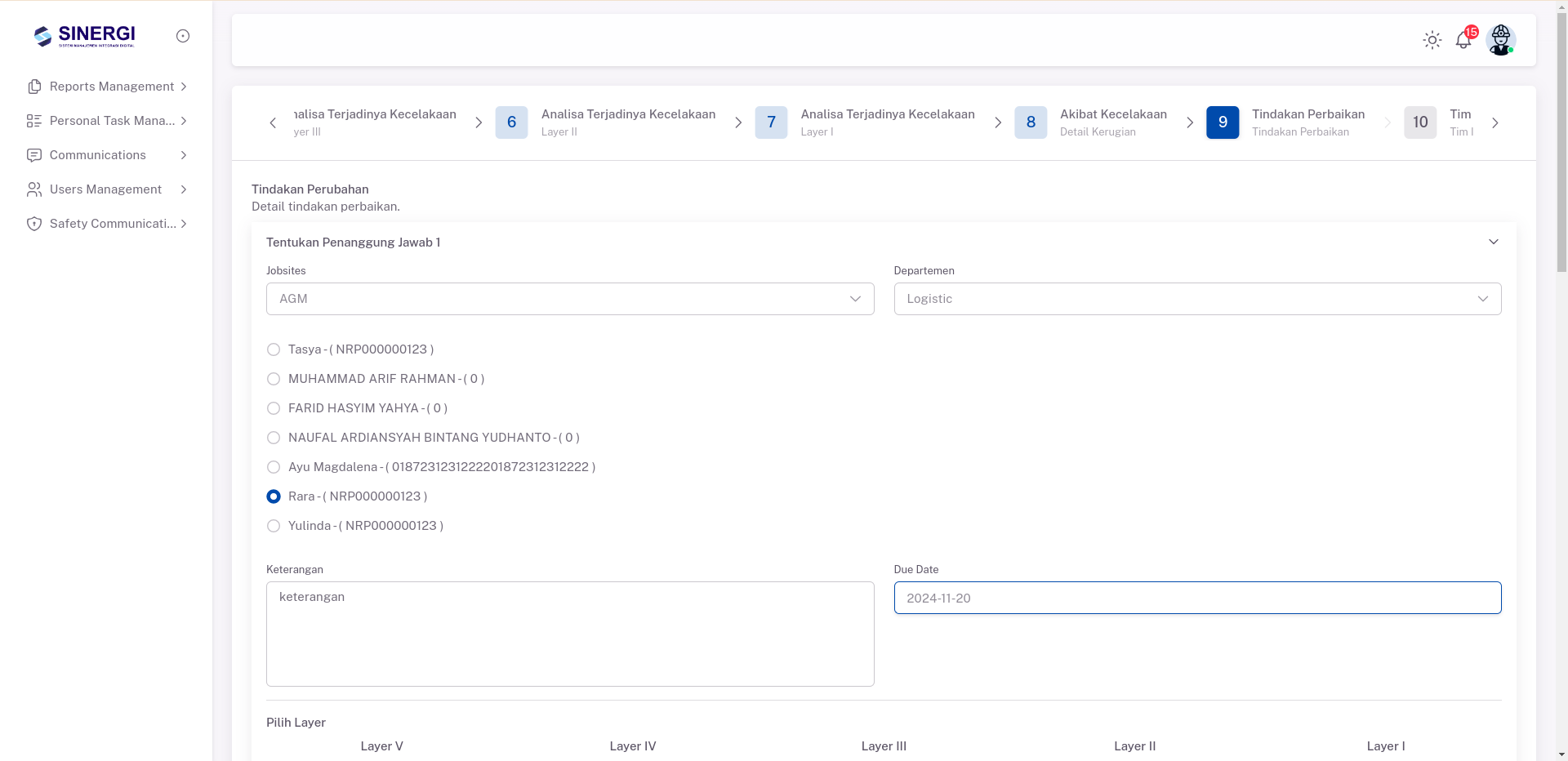Click the Personal Task list icon
Viewport: 1568px width, 761px height.
click(34, 121)
